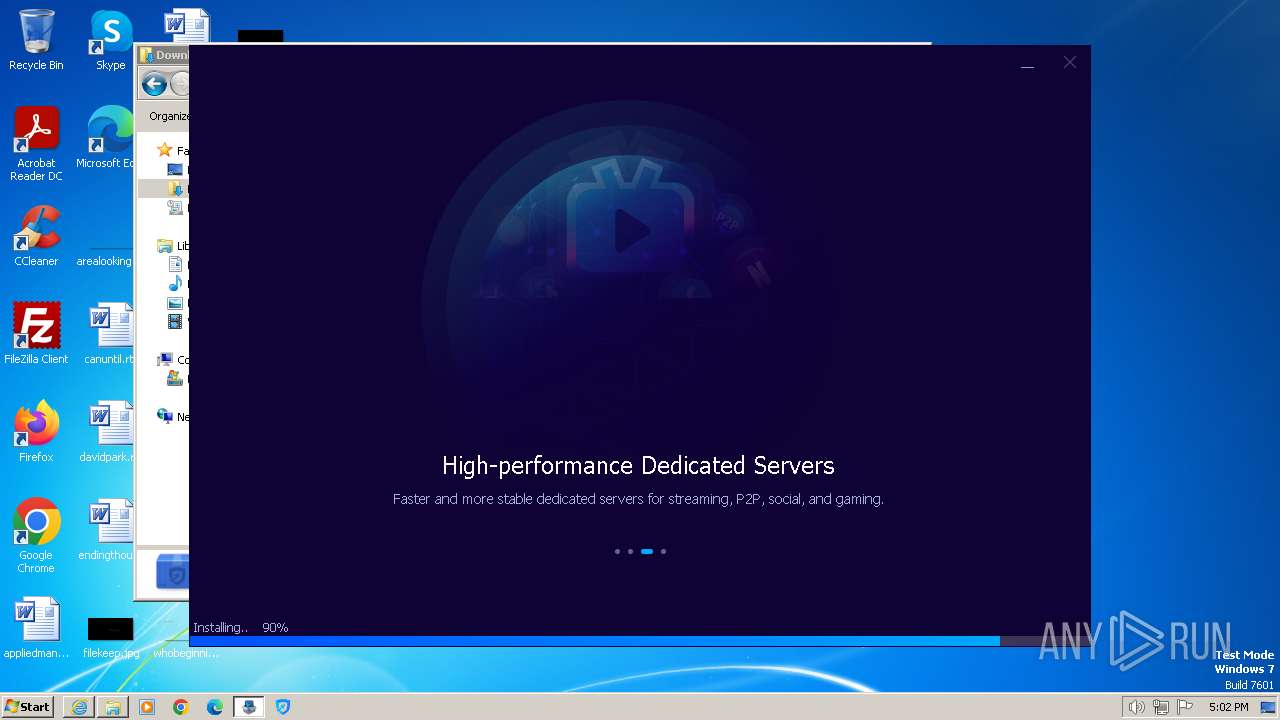The image size is (1280, 720).
Task: Launch CCleaner from the desktop
Action: tap(36, 236)
